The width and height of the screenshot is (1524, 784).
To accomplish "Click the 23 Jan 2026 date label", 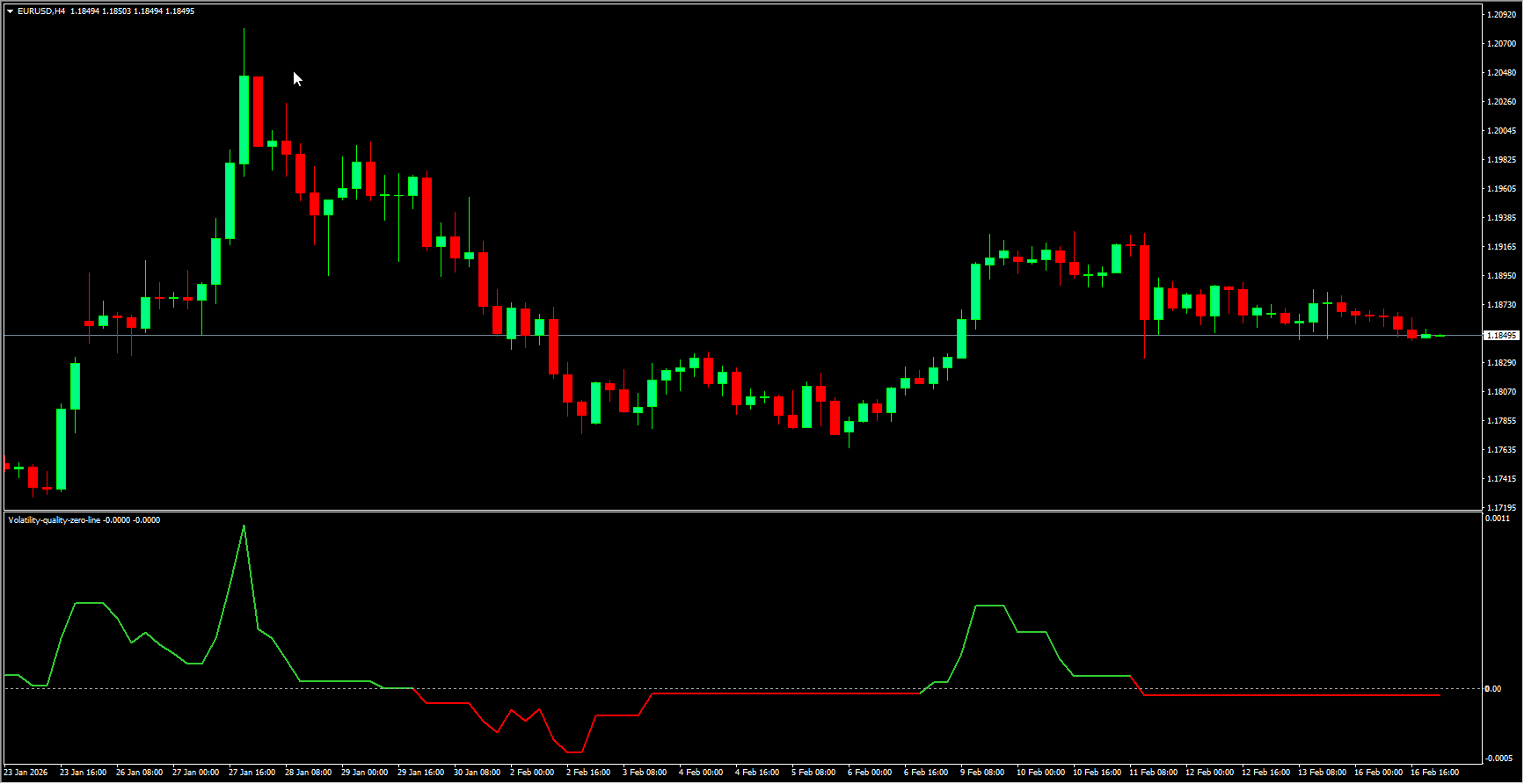I will coord(26,773).
